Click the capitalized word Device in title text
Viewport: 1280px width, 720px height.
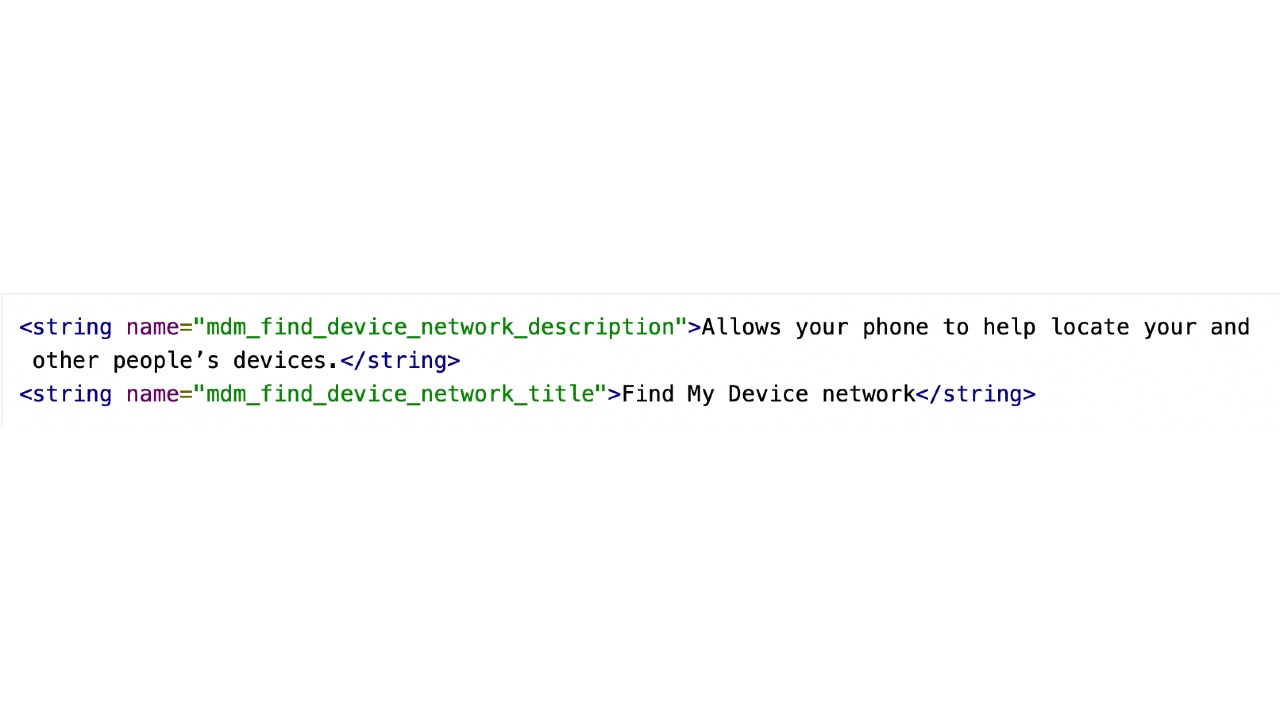point(768,394)
